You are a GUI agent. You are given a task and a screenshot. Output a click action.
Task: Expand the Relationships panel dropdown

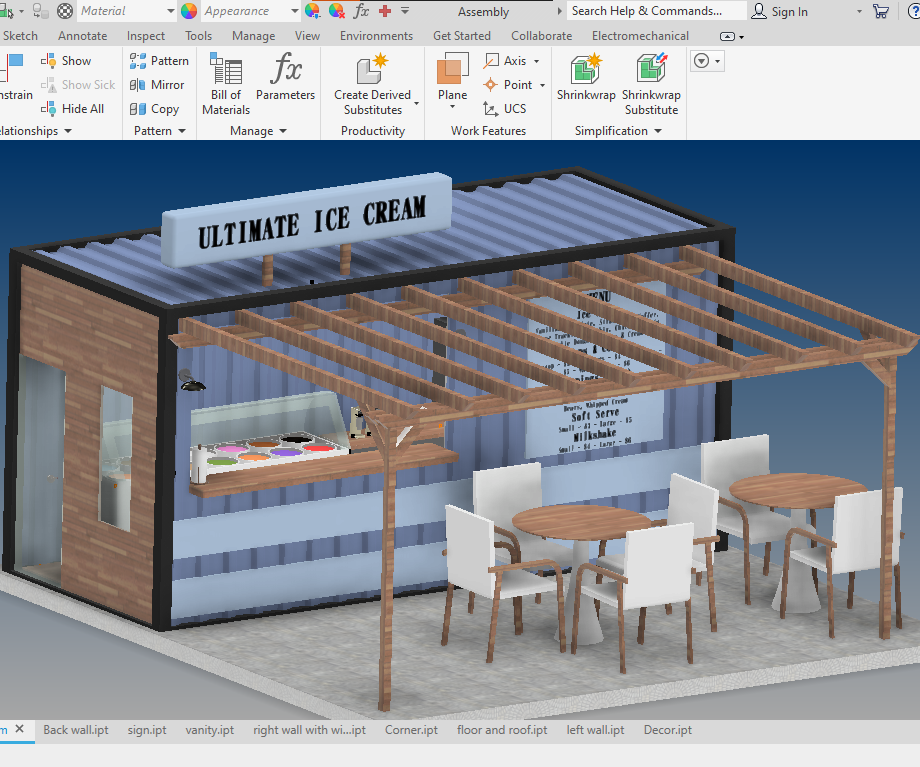68,131
